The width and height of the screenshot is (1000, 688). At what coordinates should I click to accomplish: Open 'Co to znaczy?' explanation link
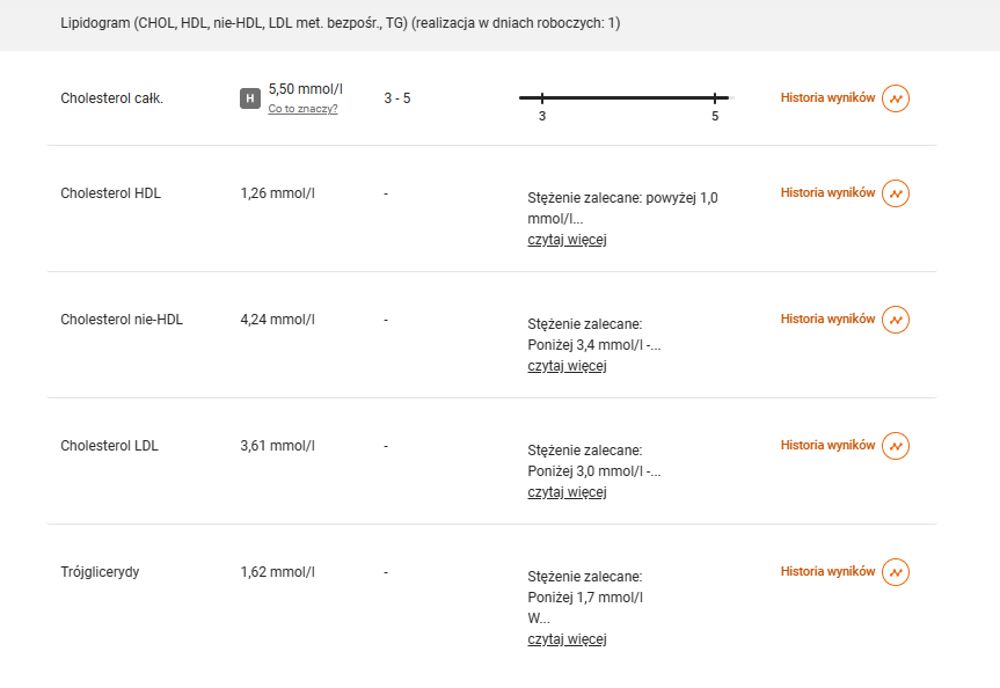point(302,108)
